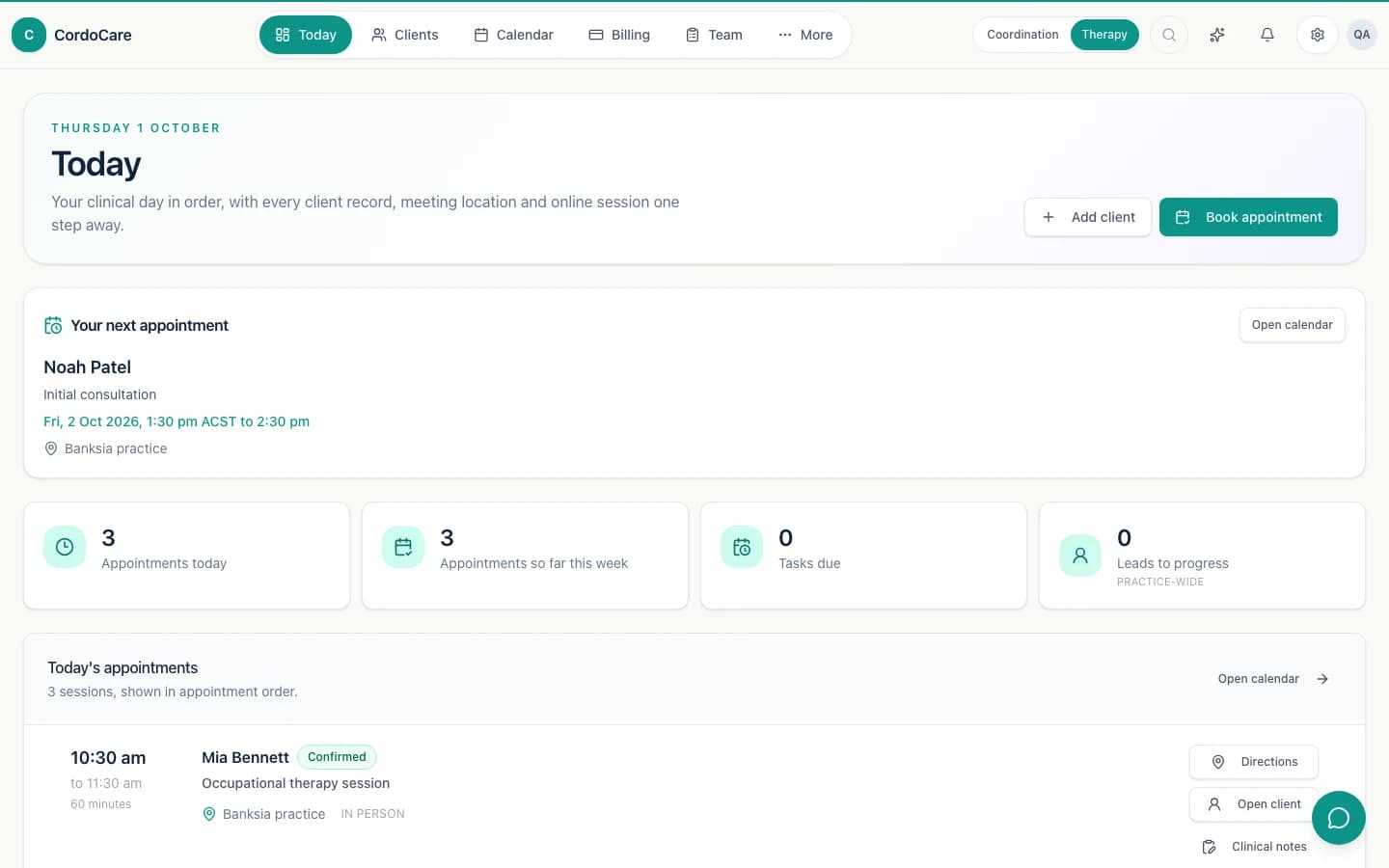Click the Appointments today clock icon
This screenshot has width=1389, height=868.
pyautogui.click(x=65, y=547)
